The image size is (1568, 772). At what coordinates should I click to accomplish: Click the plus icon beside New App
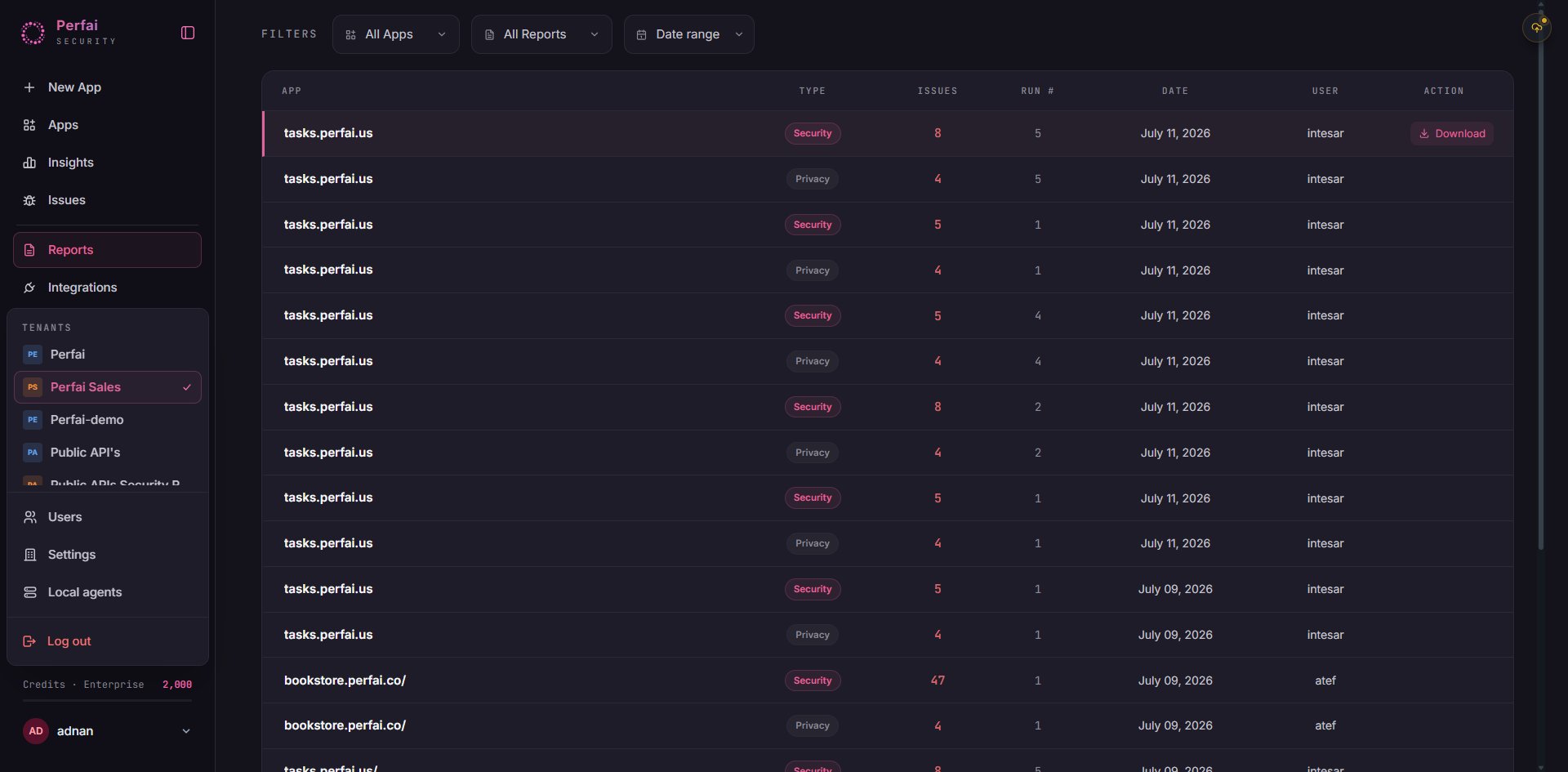29,87
